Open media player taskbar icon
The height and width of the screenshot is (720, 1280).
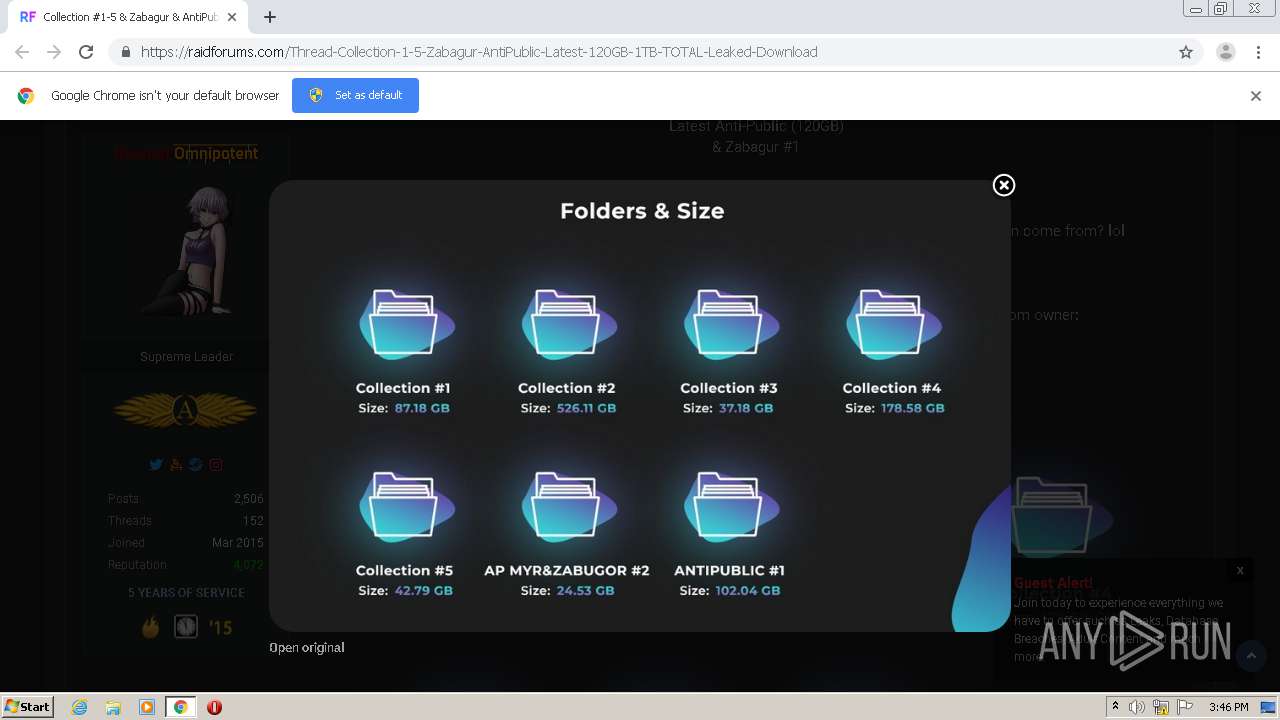(x=147, y=707)
